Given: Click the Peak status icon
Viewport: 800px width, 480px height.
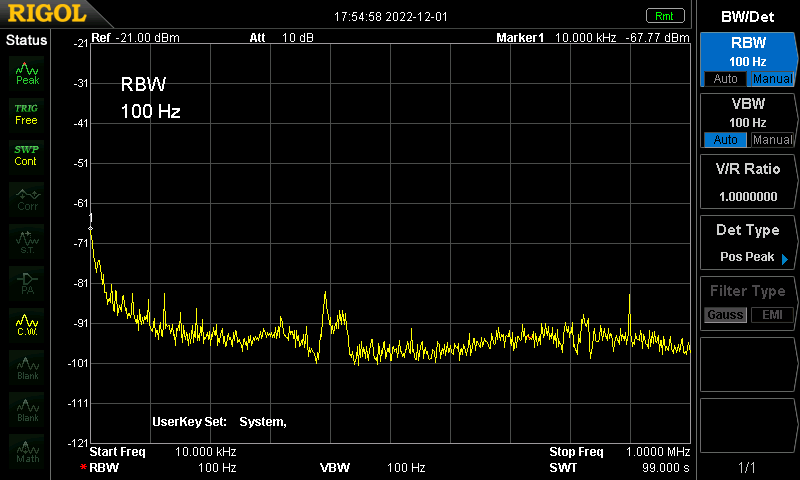Looking at the screenshot, I should point(27,73).
